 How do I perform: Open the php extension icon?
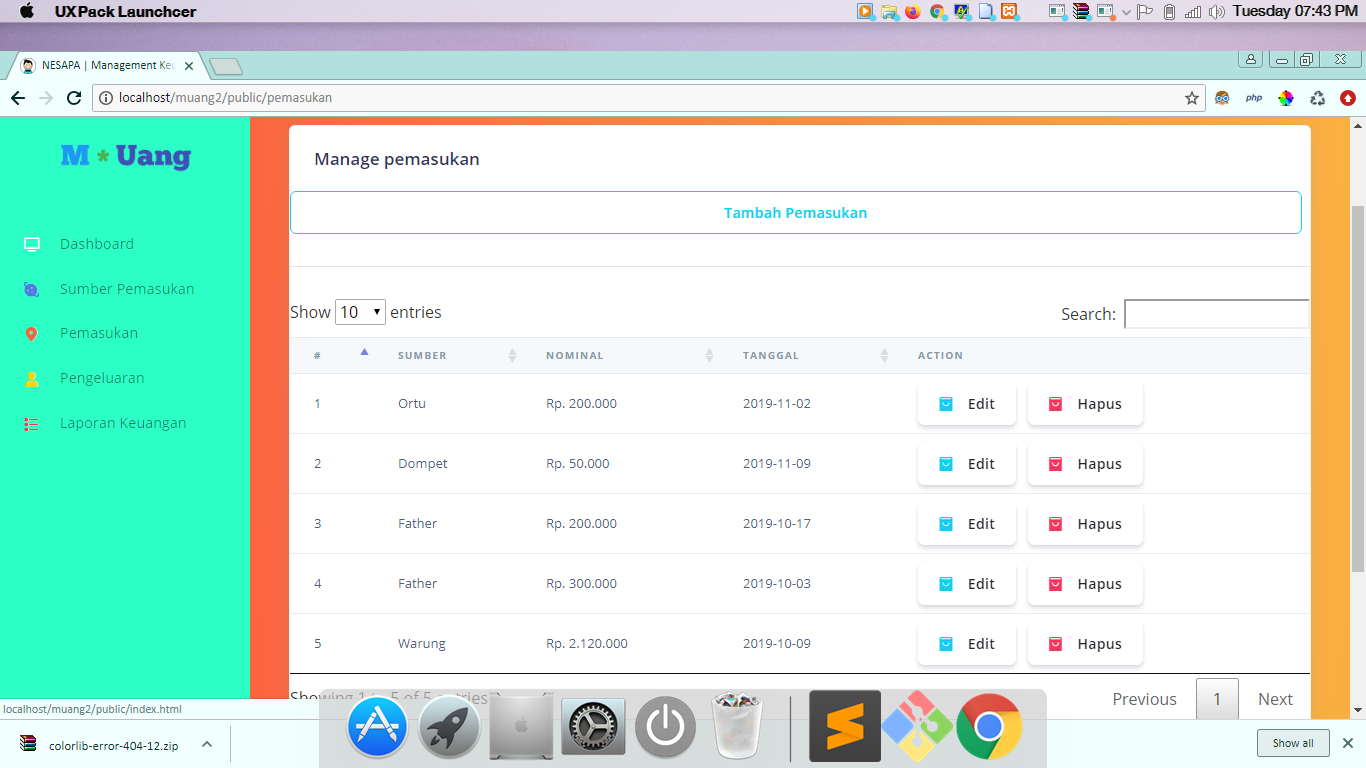[1253, 98]
